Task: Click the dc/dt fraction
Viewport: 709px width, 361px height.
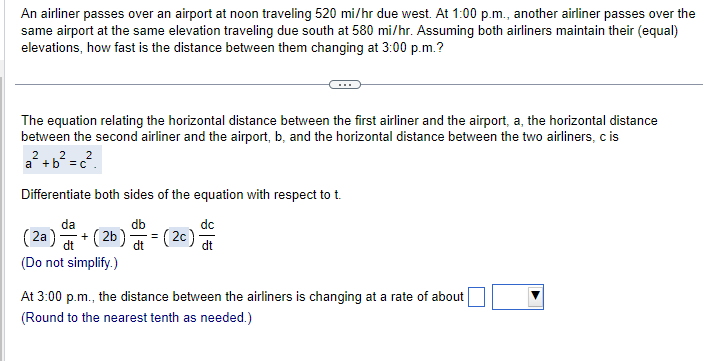Action: [207, 235]
